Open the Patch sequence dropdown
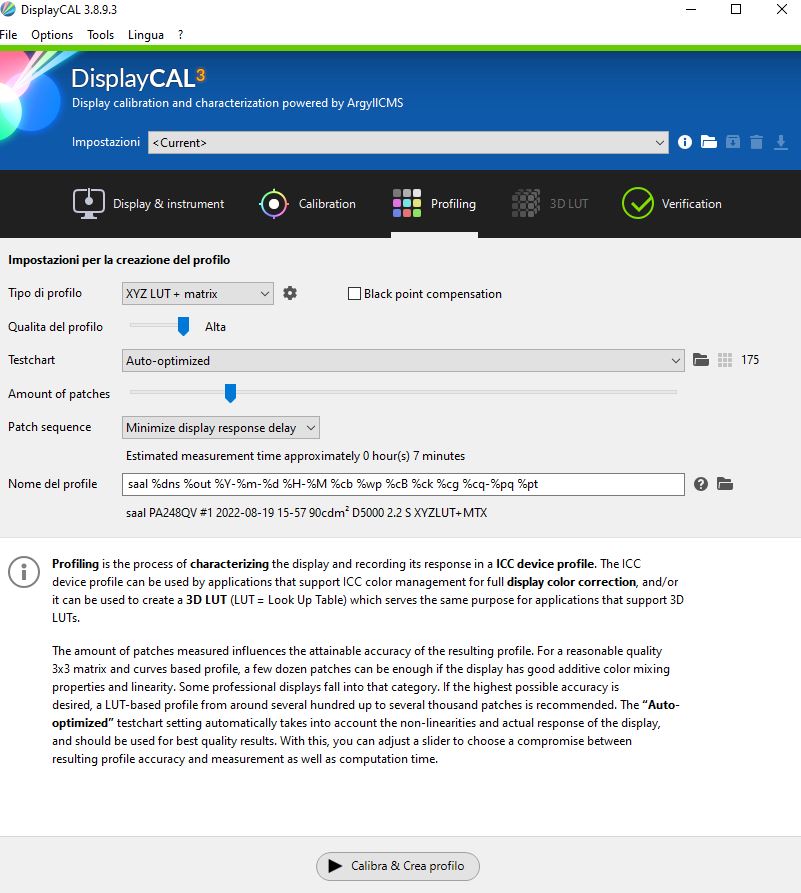 coord(220,428)
